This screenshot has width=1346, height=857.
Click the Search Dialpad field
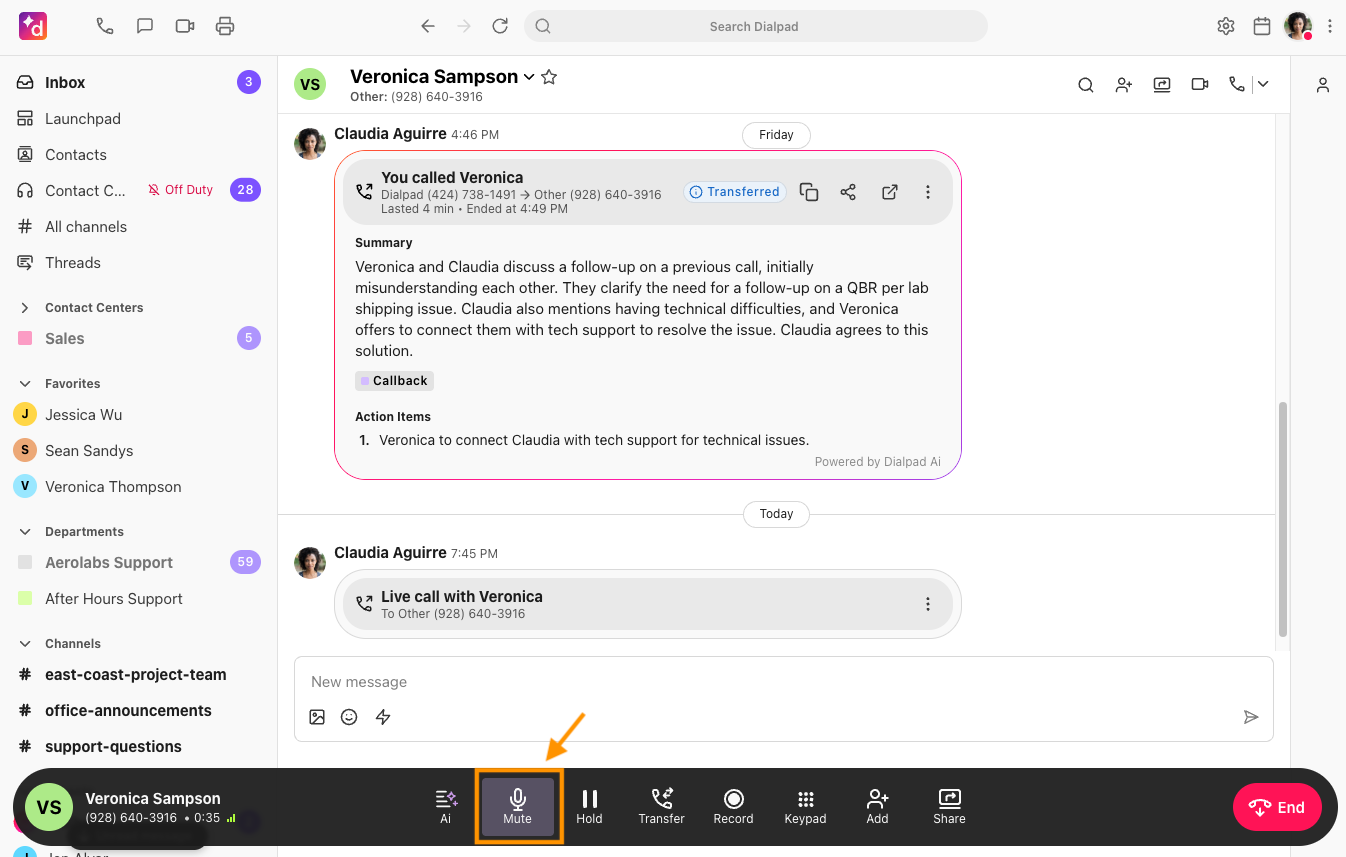point(755,26)
